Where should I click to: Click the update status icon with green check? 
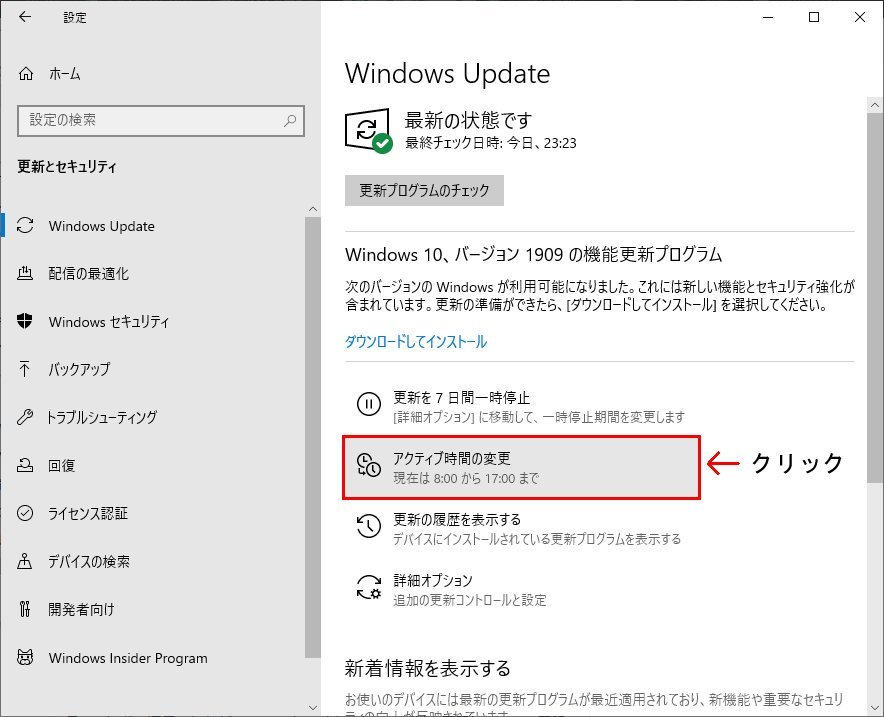[368, 130]
